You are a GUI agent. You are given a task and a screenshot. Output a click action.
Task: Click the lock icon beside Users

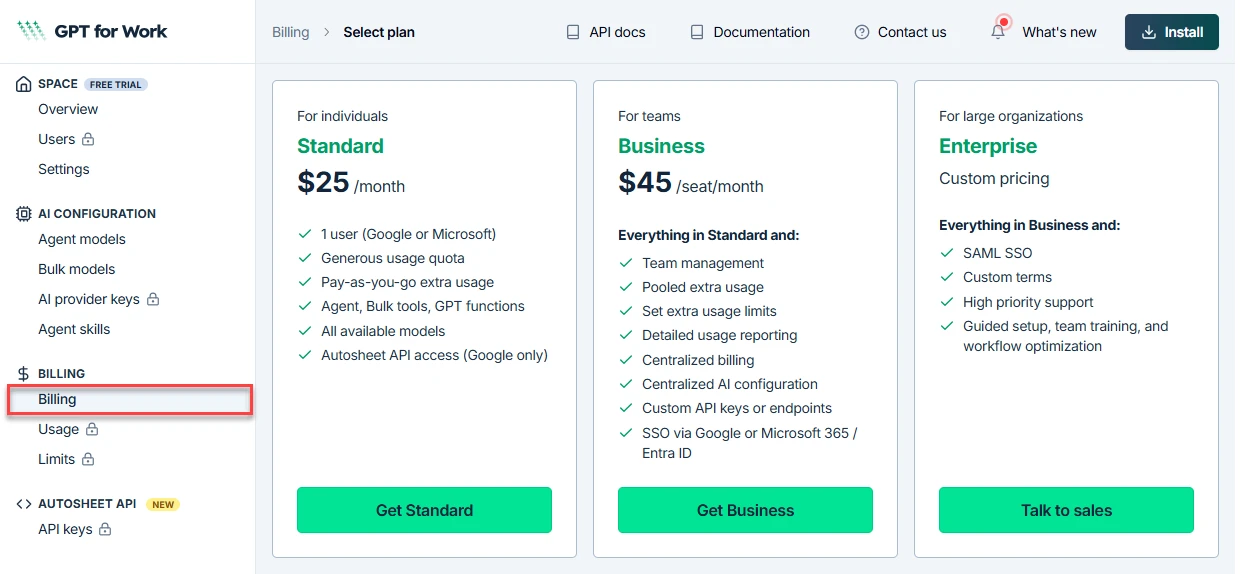point(88,139)
